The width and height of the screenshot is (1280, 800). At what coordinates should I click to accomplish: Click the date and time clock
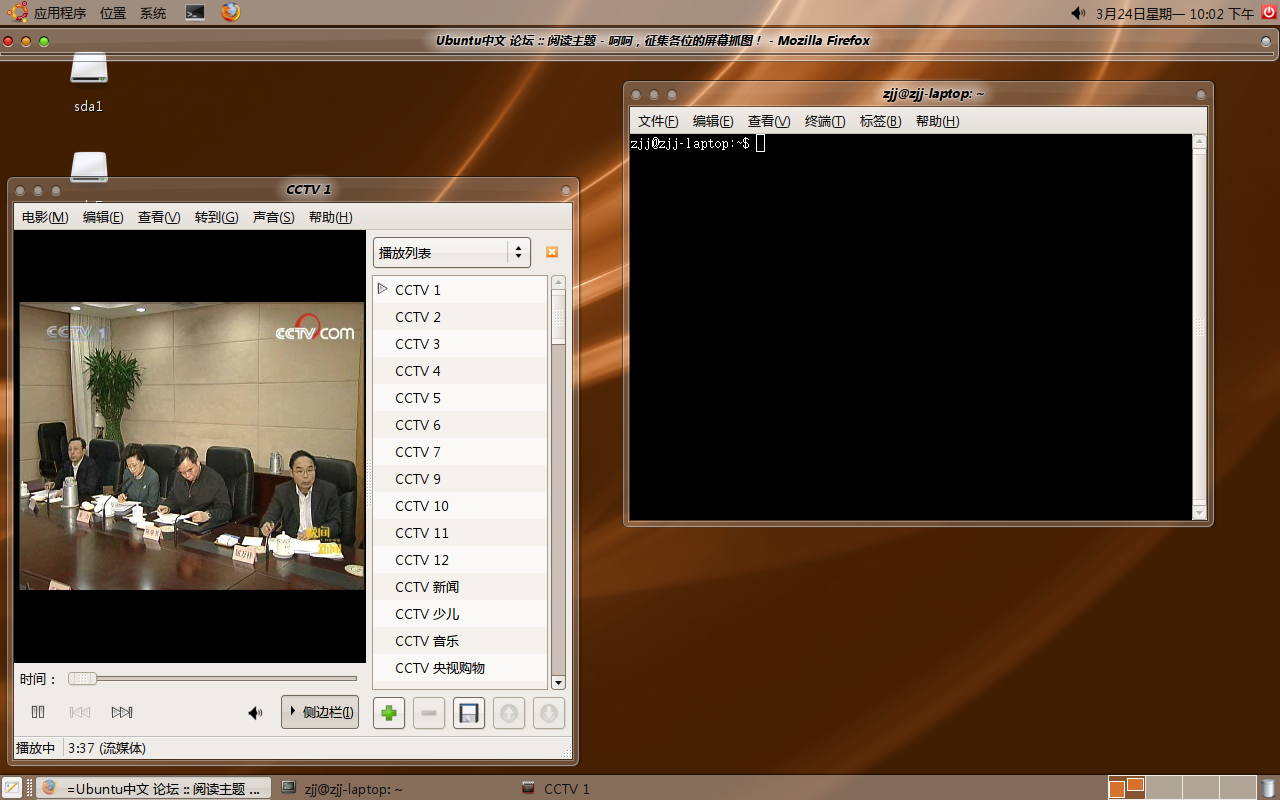pos(1175,13)
